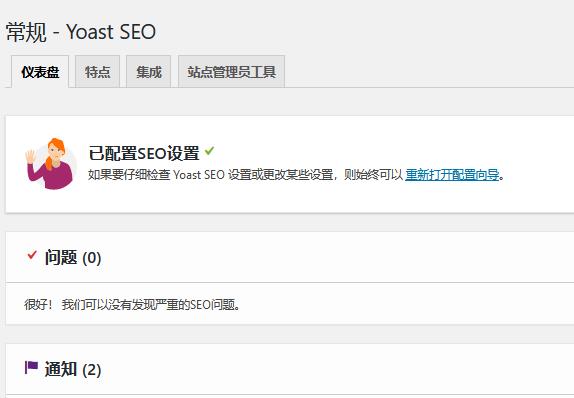This screenshot has width=574, height=398.
Task: Click the 重新打开配置向导 link
Action: (x=452, y=175)
